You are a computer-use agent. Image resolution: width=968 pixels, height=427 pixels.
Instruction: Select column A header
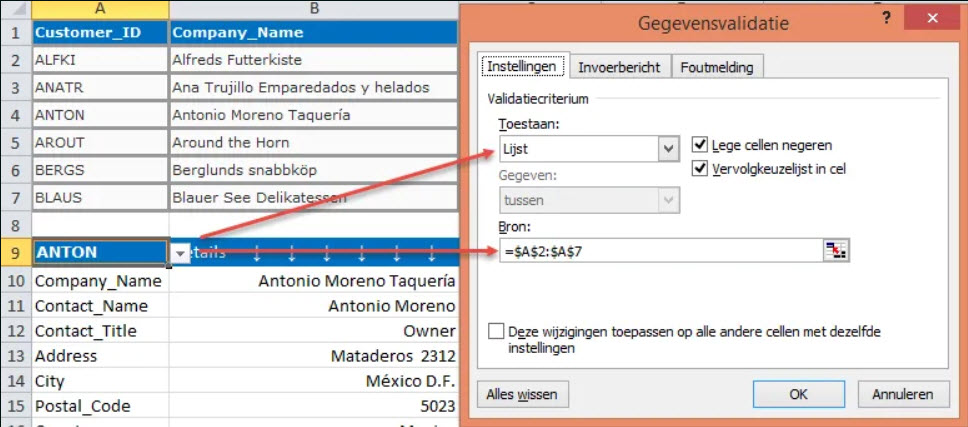100,9
